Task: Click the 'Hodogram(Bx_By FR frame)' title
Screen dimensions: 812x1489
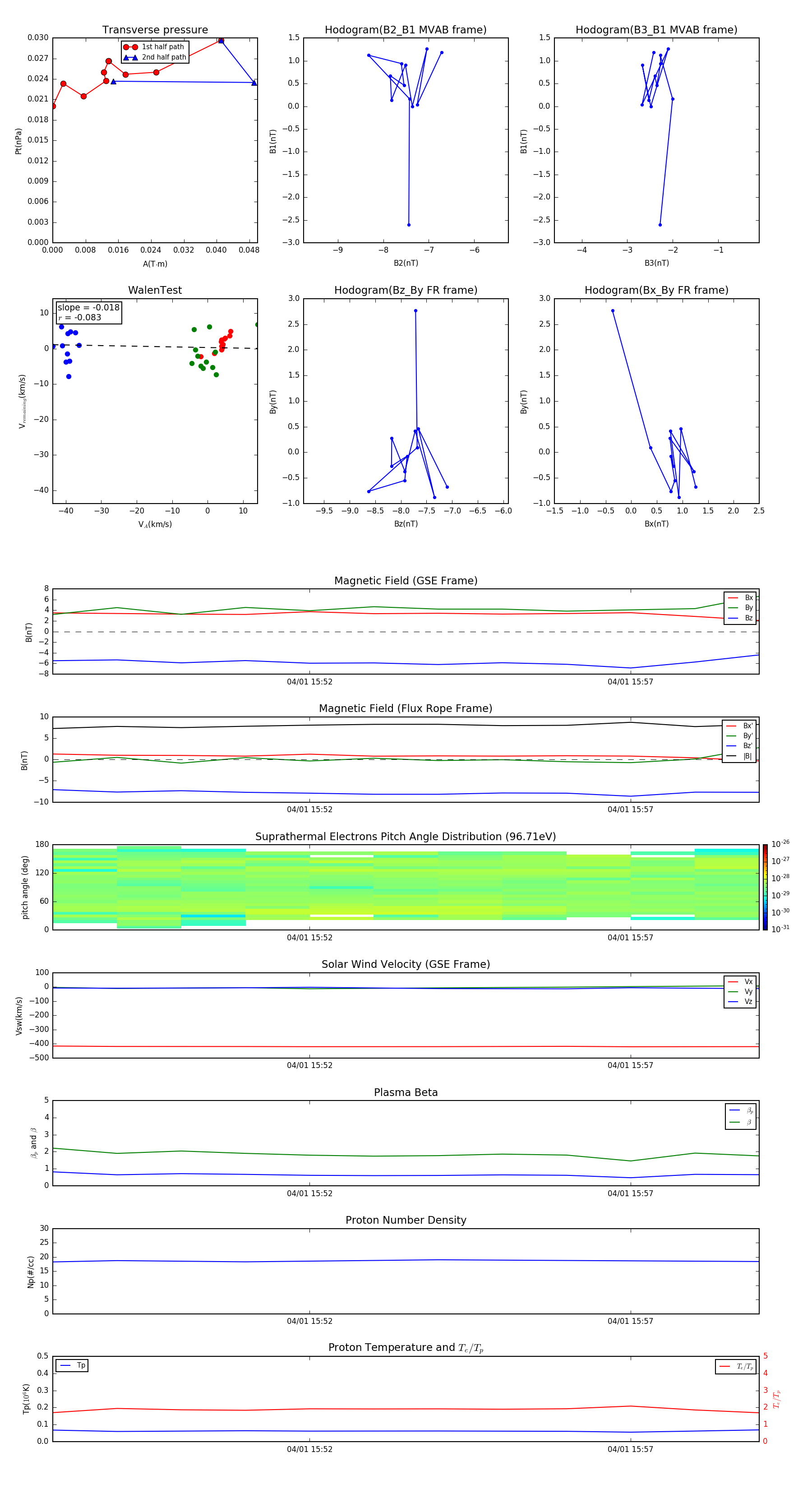Action: click(656, 290)
